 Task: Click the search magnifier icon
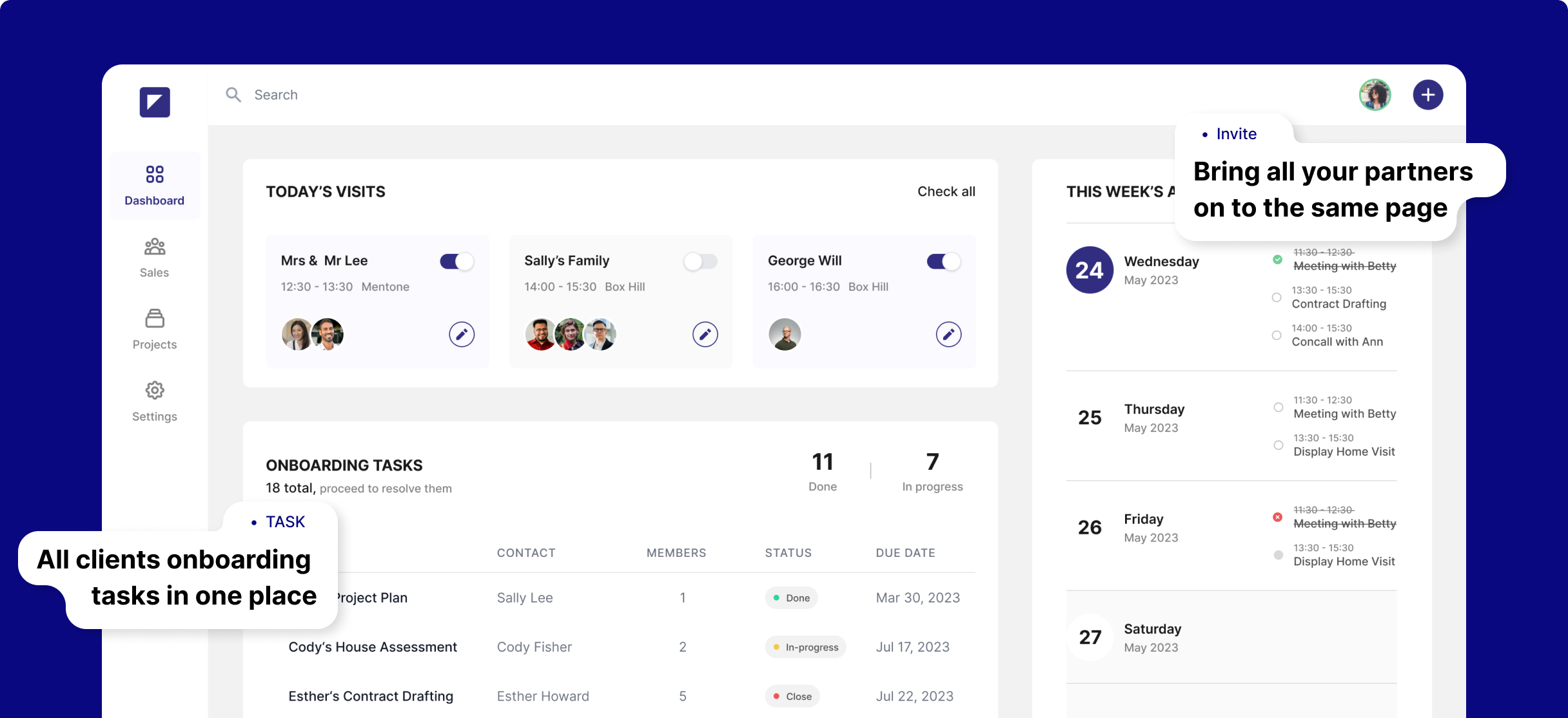pyautogui.click(x=233, y=95)
